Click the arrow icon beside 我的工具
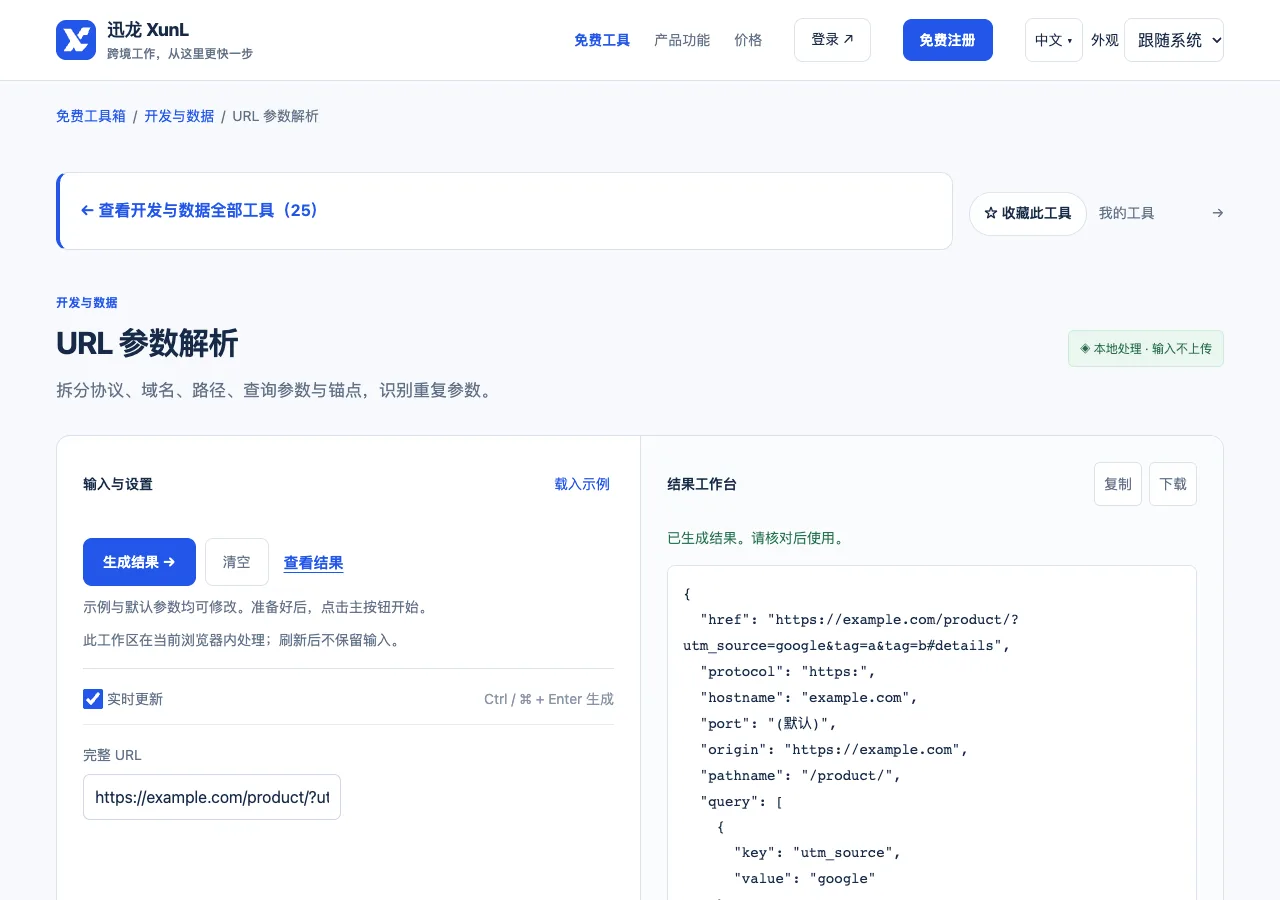The height and width of the screenshot is (900, 1280). click(x=1217, y=213)
